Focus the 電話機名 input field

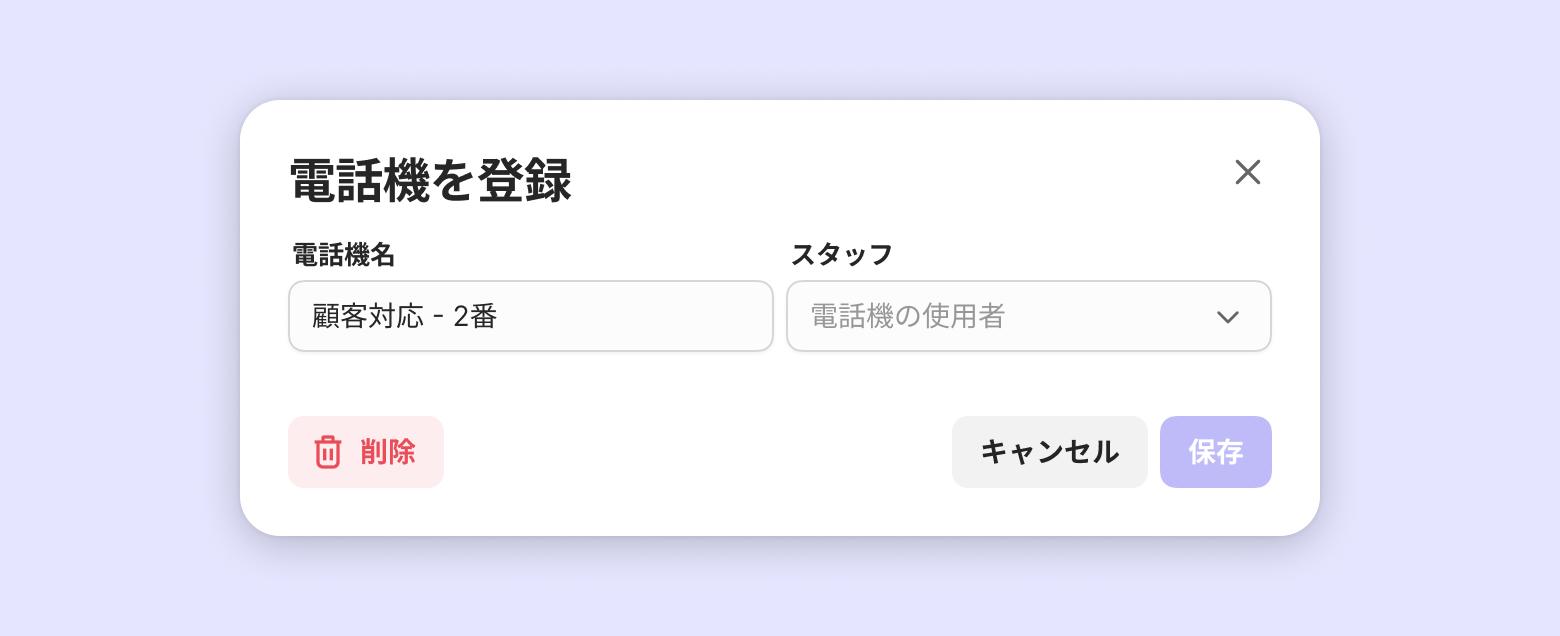point(530,316)
